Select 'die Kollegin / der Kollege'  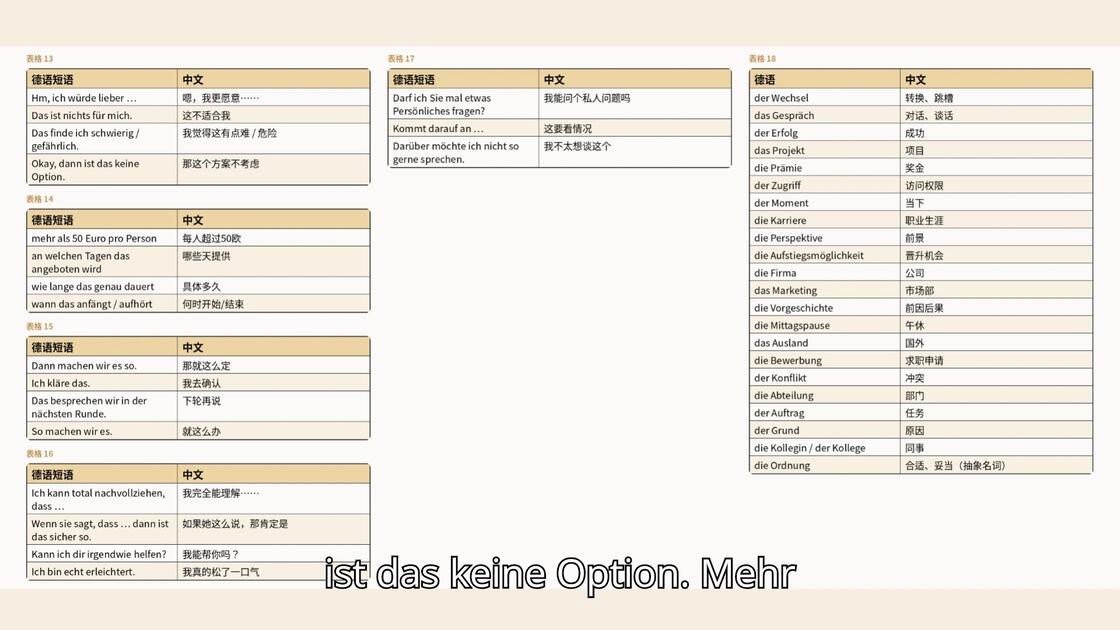coord(809,448)
